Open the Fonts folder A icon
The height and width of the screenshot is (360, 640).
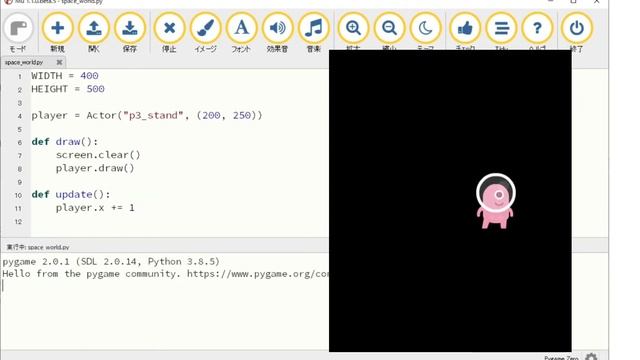[x=241, y=28]
